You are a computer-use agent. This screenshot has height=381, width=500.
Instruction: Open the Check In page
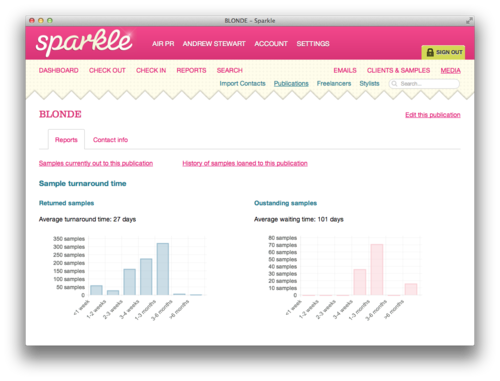pos(151,70)
